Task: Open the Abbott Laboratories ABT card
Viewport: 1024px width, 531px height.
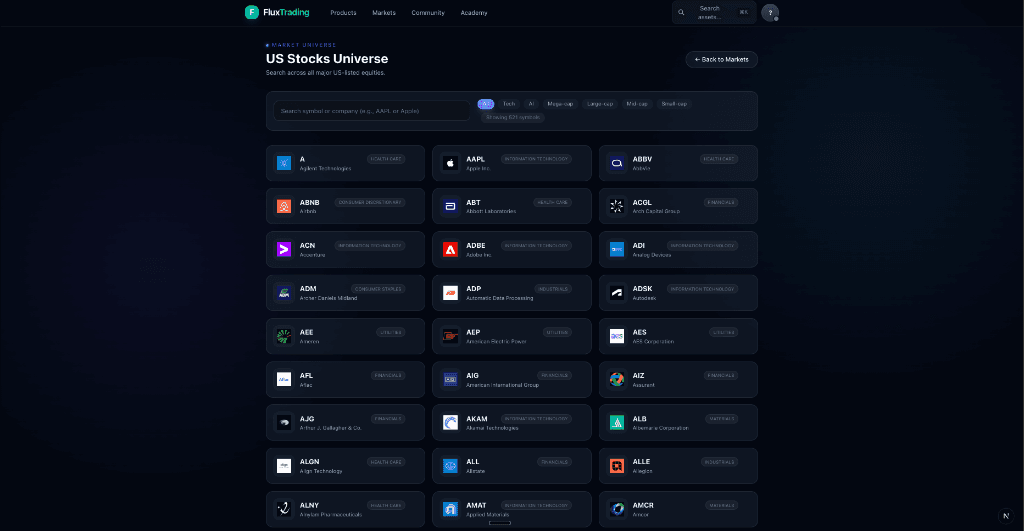Action: pos(511,206)
